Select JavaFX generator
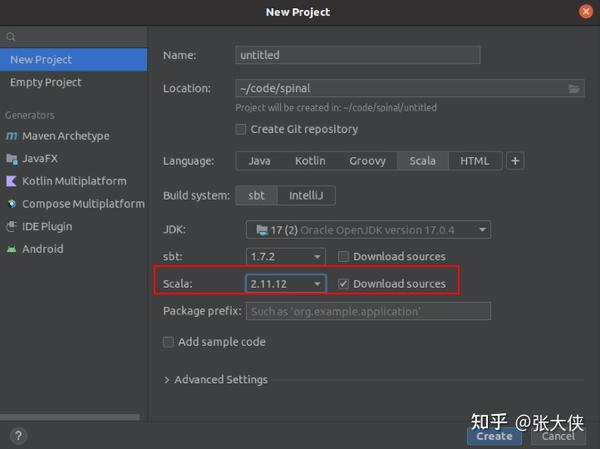The width and height of the screenshot is (600, 449). (x=73, y=159)
